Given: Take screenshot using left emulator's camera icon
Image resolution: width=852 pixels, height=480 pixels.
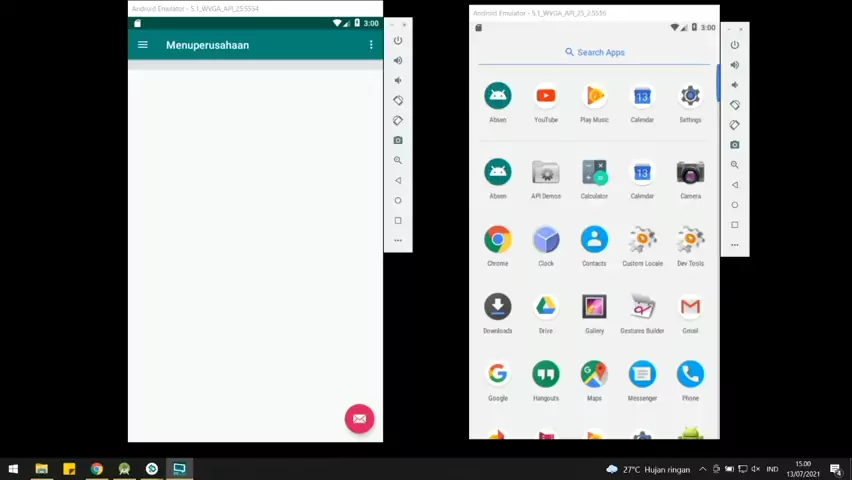Looking at the screenshot, I should tap(398, 140).
